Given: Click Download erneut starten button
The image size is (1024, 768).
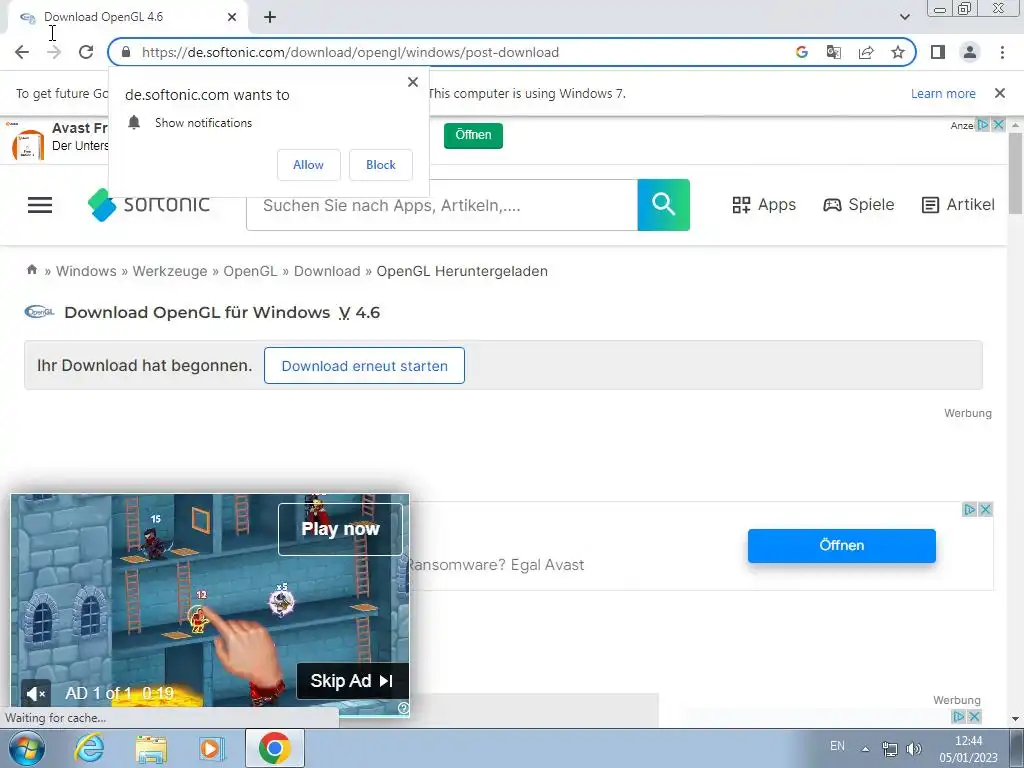Looking at the screenshot, I should pos(364,366).
